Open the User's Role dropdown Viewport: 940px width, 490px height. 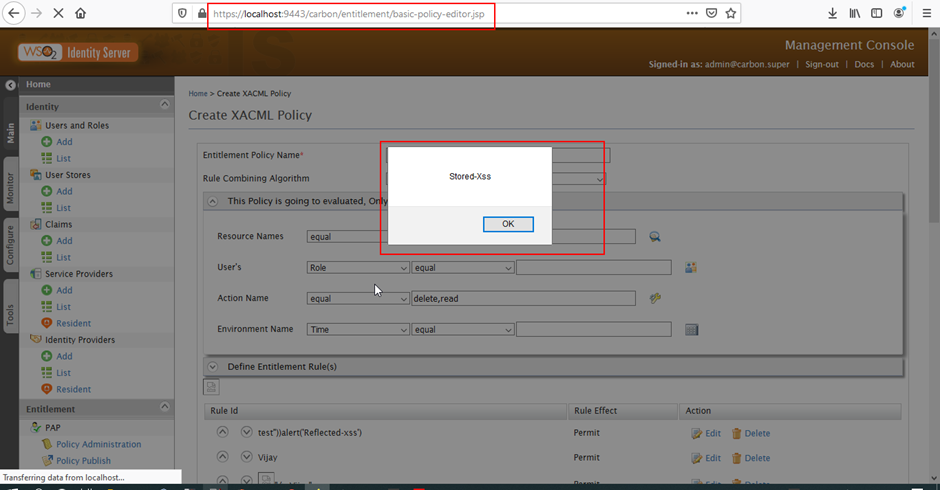358,268
